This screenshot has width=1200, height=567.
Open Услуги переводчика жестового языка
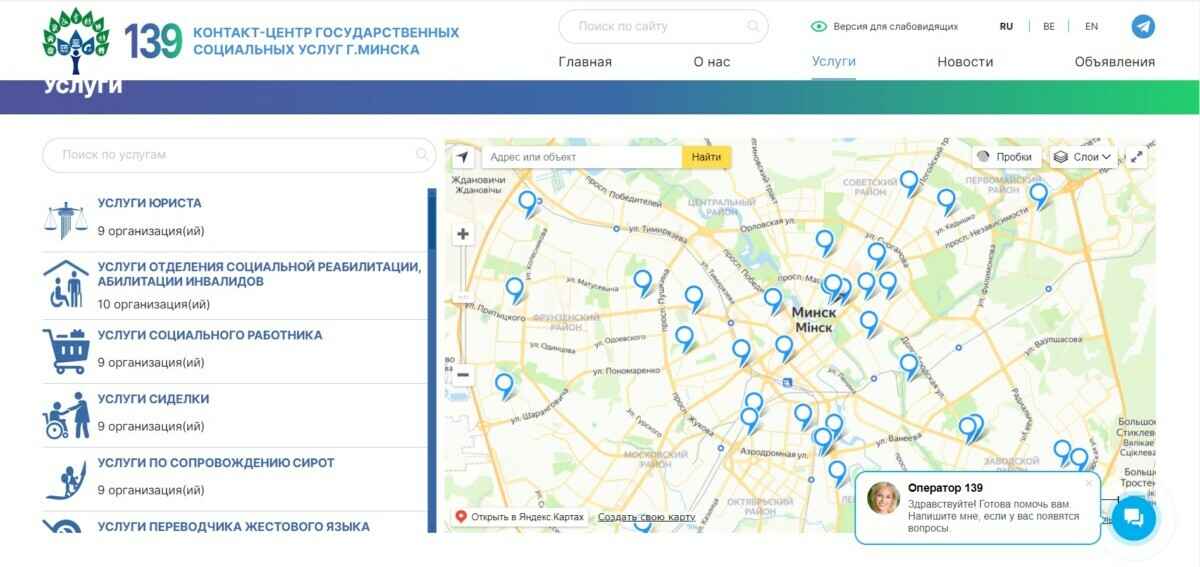pyautogui.click(x=234, y=526)
